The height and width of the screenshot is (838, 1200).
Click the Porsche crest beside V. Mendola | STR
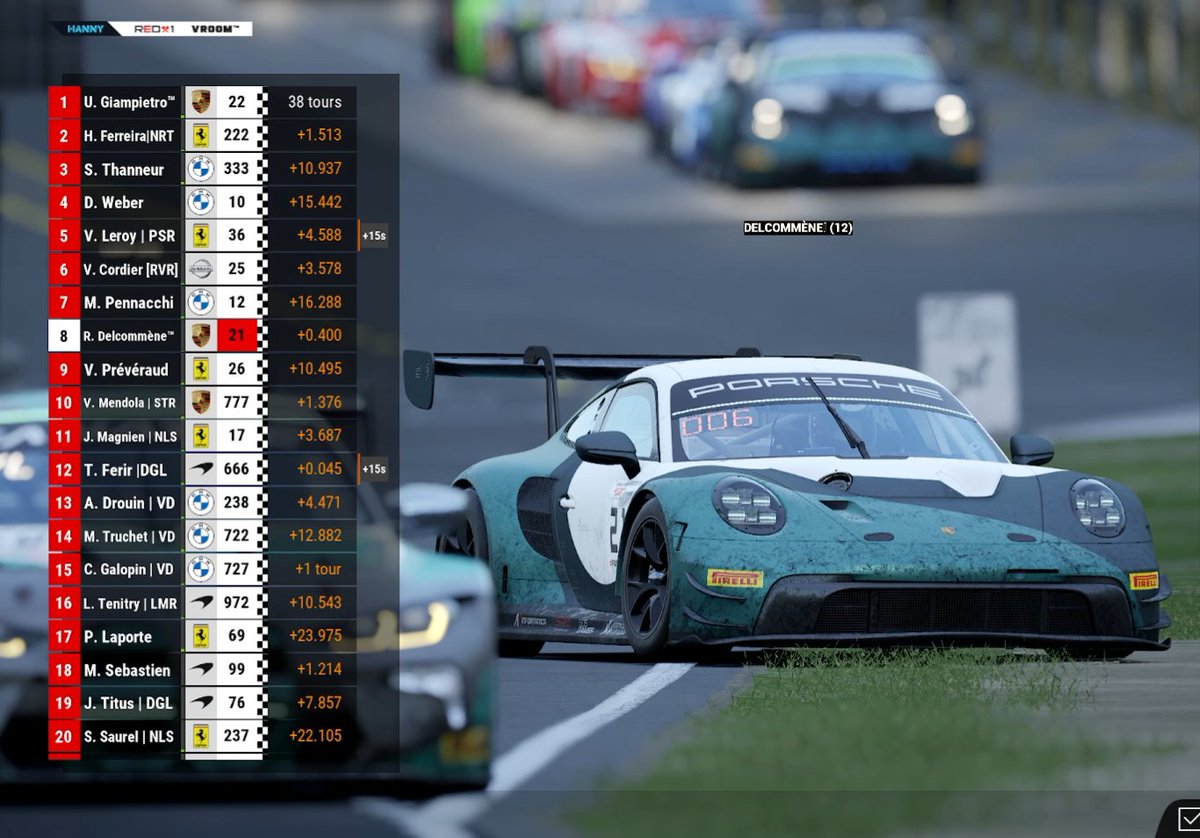201,402
